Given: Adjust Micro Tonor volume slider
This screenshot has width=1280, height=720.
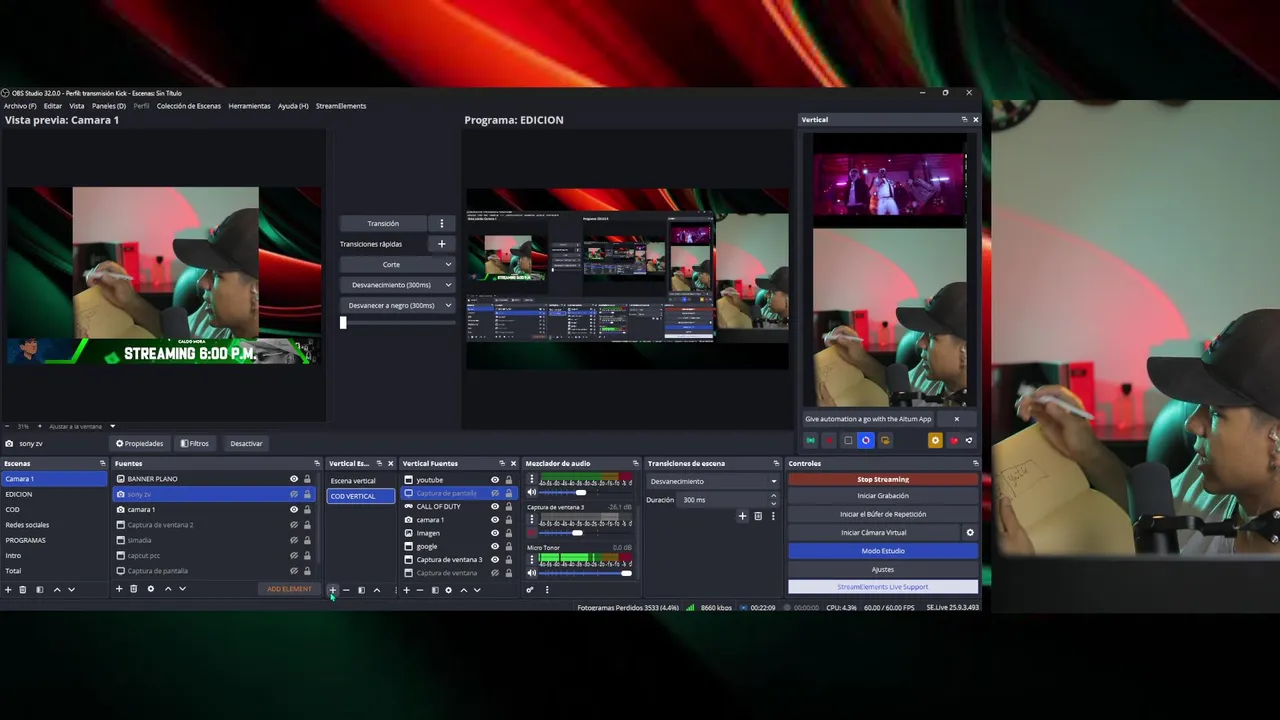Looking at the screenshot, I should pos(586,573).
